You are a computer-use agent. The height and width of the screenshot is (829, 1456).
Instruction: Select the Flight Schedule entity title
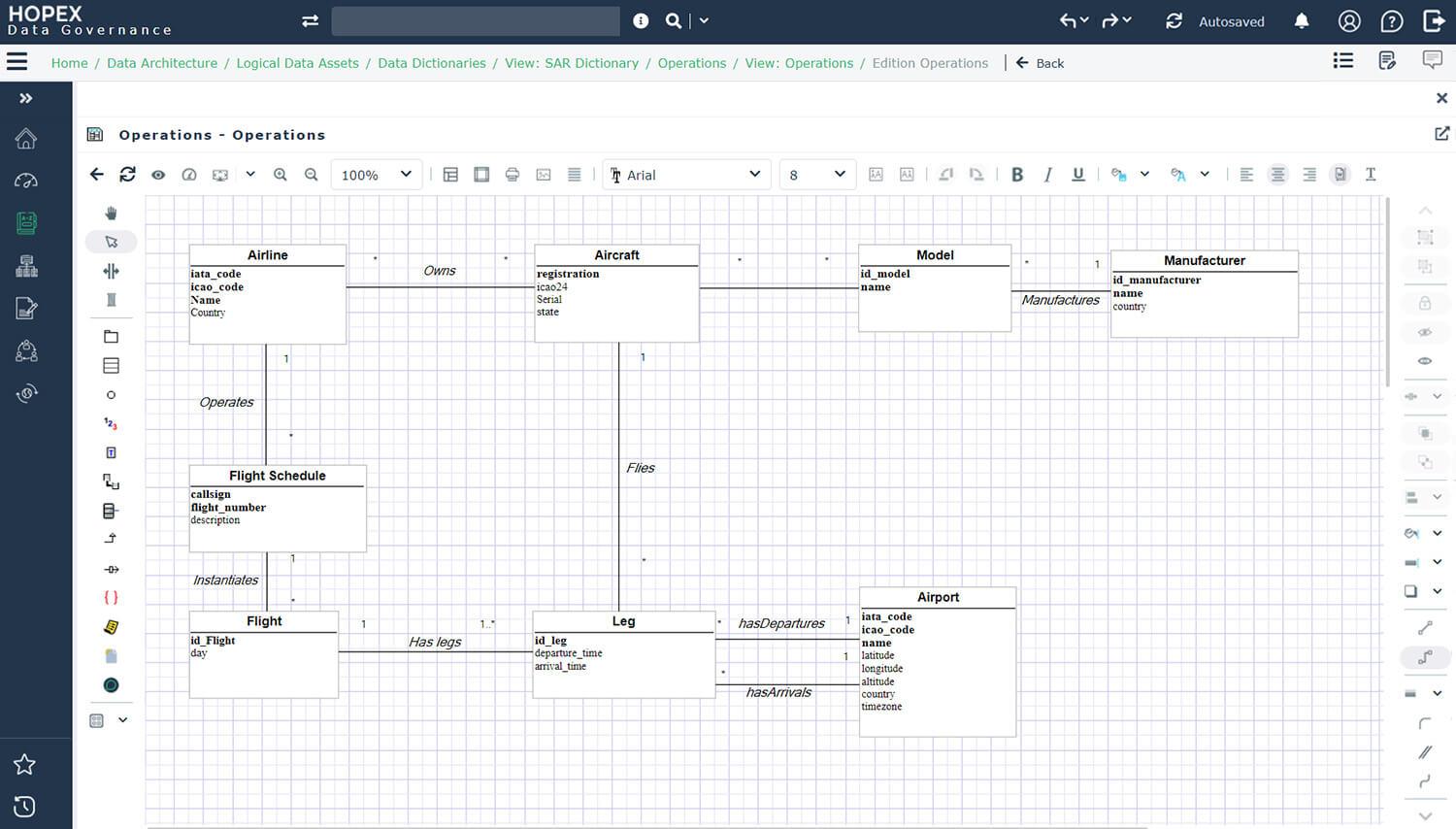tap(278, 476)
